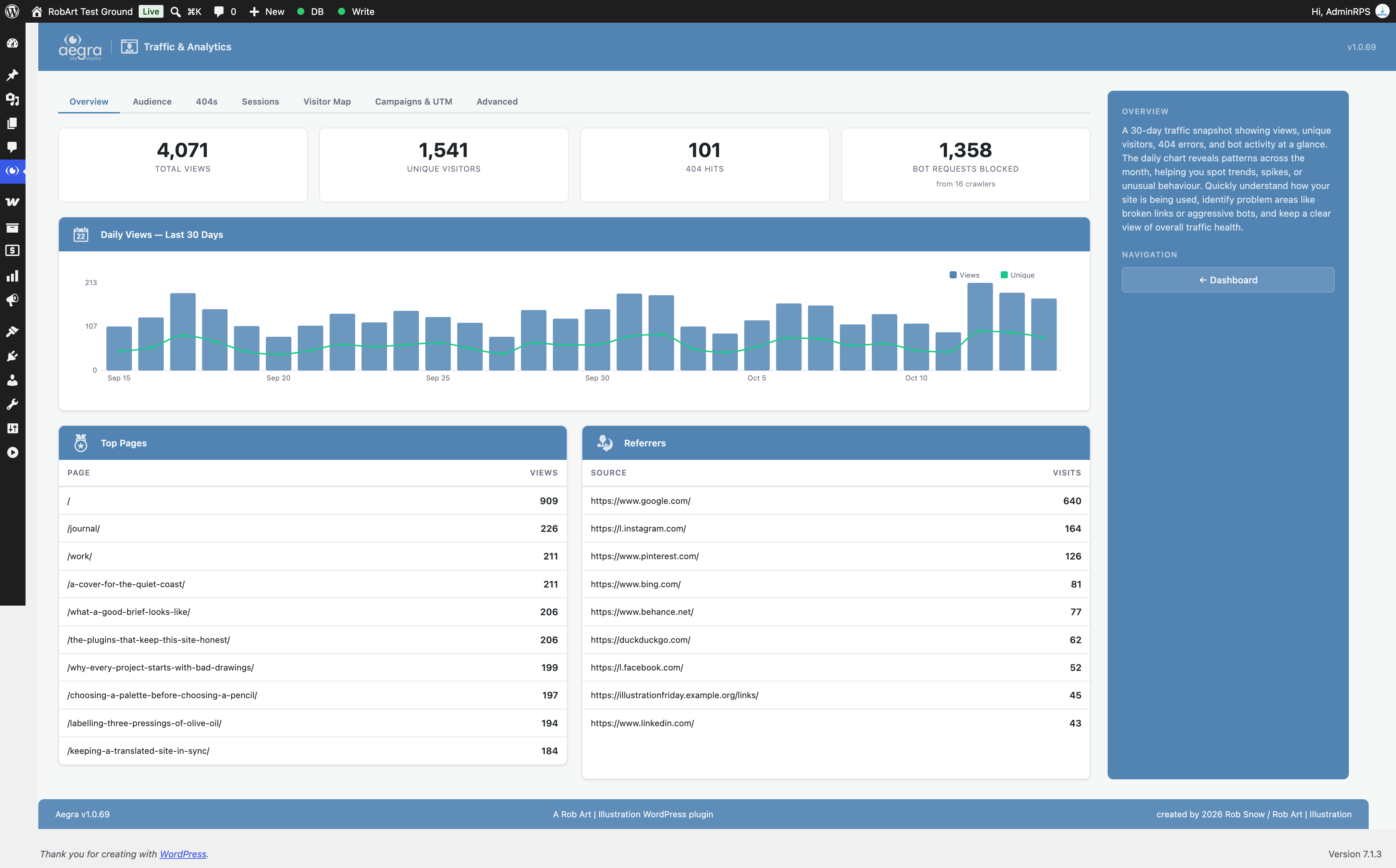Image resolution: width=1396 pixels, height=868 pixels.
Task: Click the Write status item
Action: point(356,11)
